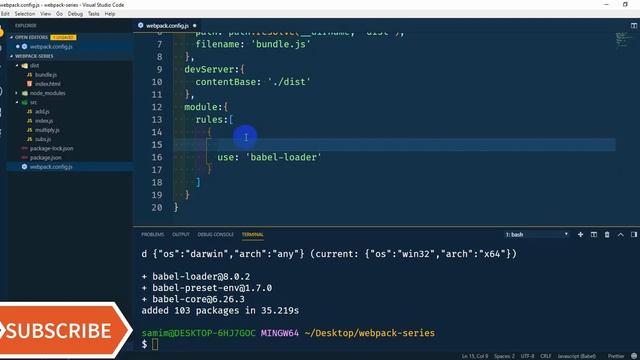The height and width of the screenshot is (360, 640).
Task: Open package.json in explorer
Action: click(45, 158)
